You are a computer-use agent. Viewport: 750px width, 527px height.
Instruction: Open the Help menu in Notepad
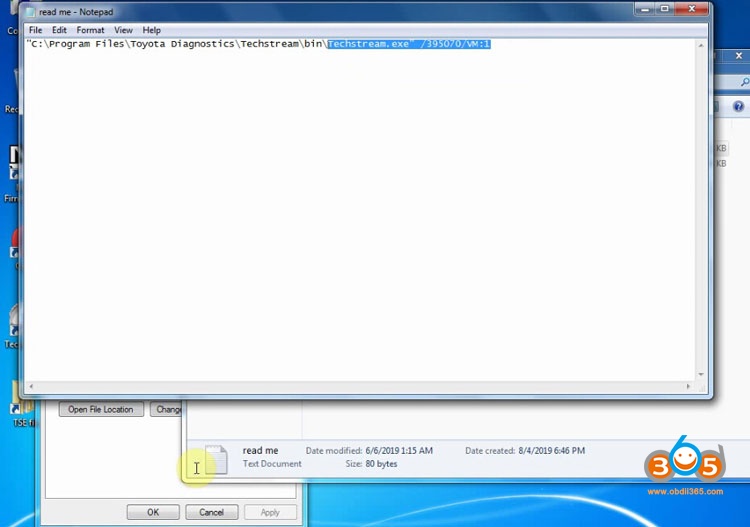(x=152, y=30)
